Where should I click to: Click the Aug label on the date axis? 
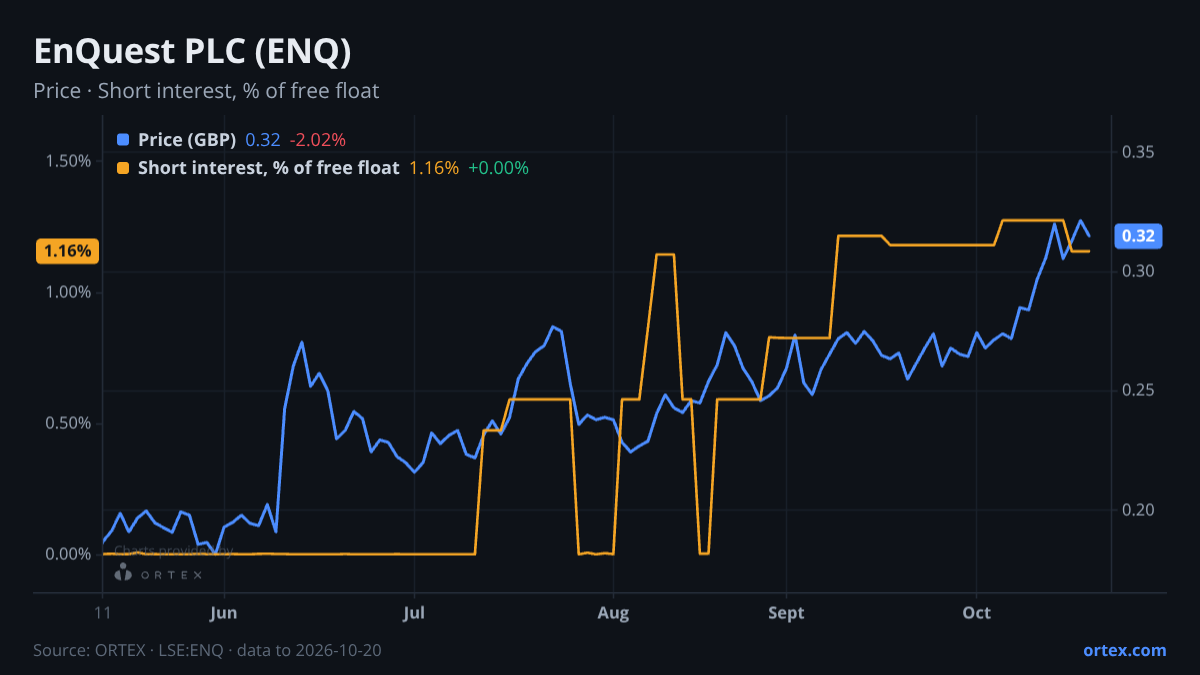[x=614, y=613]
